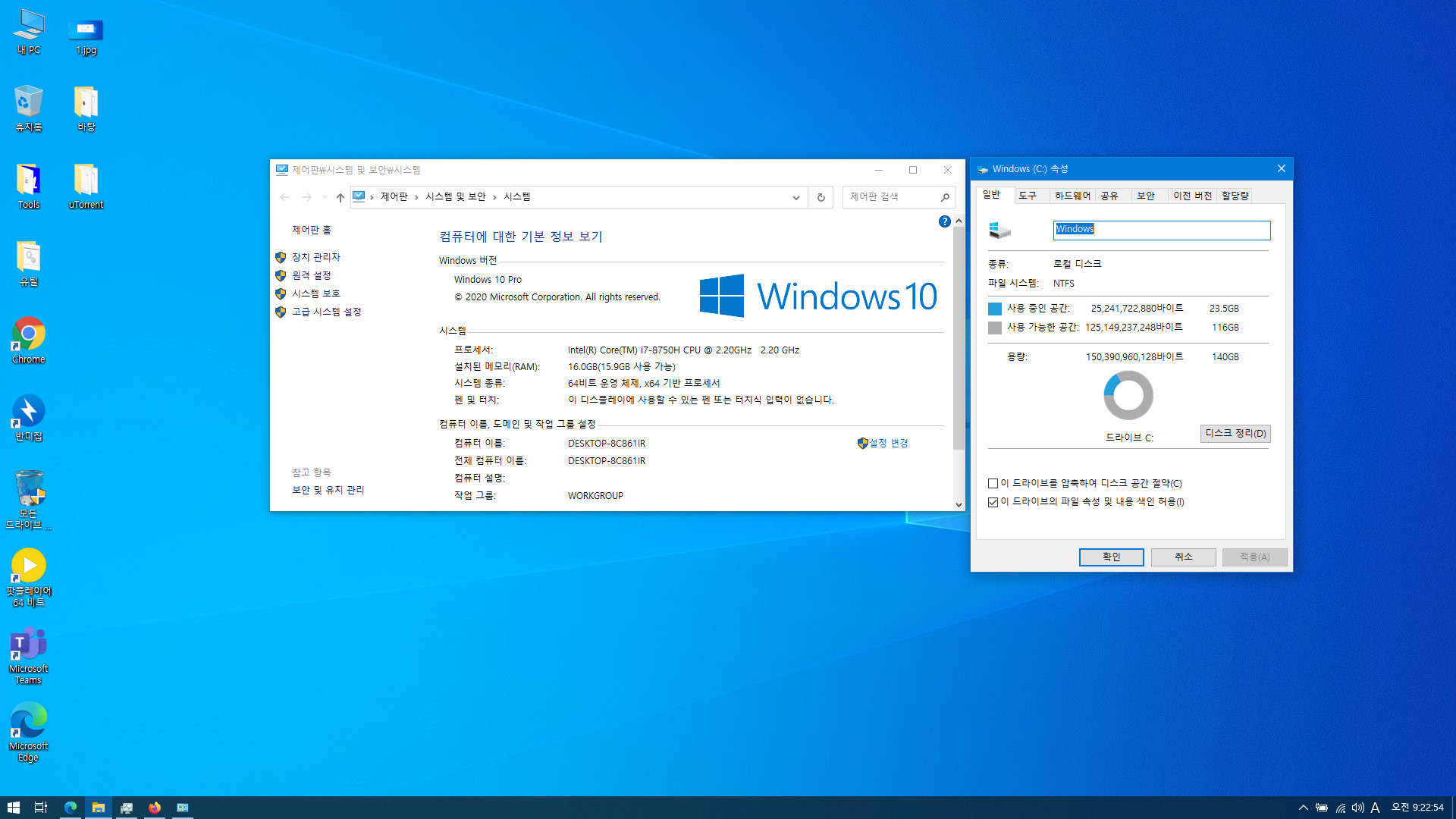Click the System window vertical scrollbar

[x=959, y=337]
